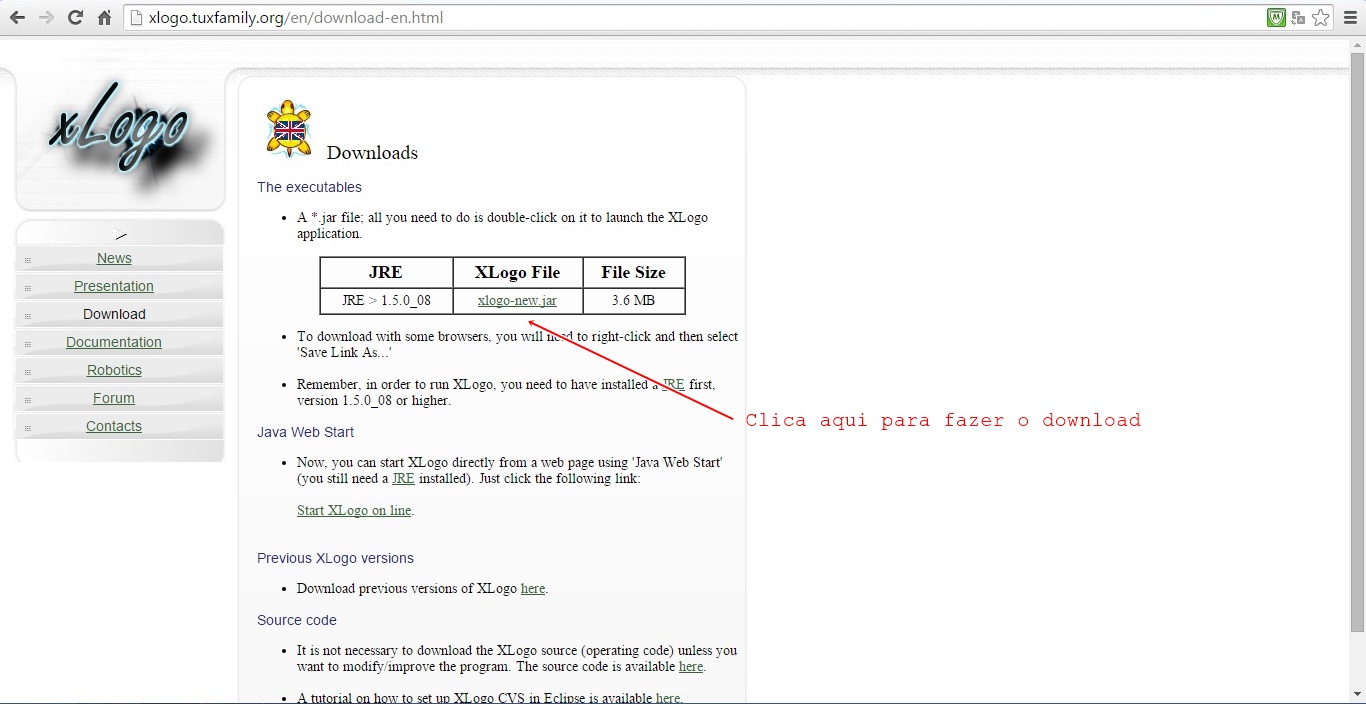Click the grayed-out forward navigation arrow
Image resolution: width=1366 pixels, height=704 pixels.
coord(45,17)
